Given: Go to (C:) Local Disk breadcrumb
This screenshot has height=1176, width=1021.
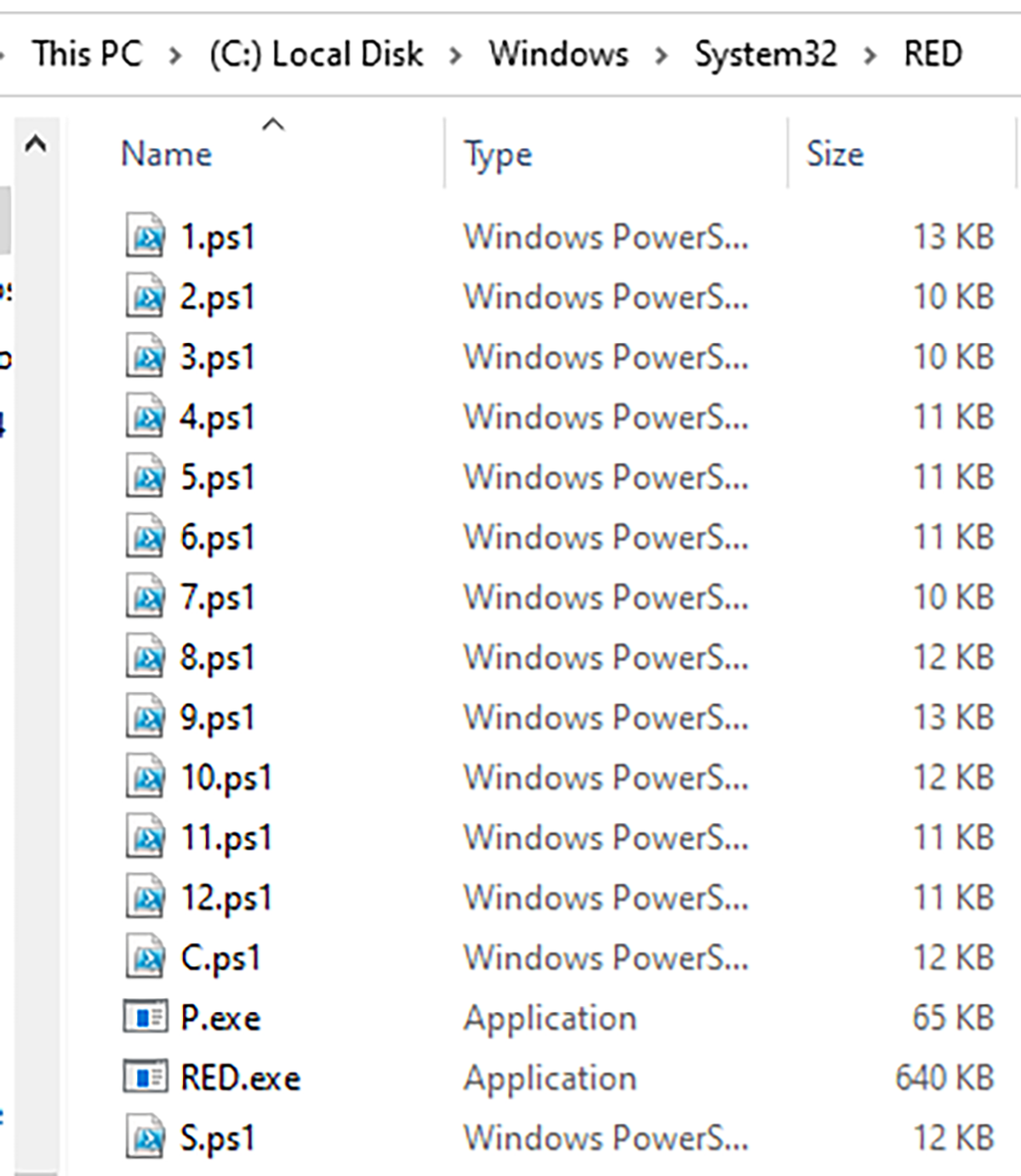Looking at the screenshot, I should pos(316,54).
